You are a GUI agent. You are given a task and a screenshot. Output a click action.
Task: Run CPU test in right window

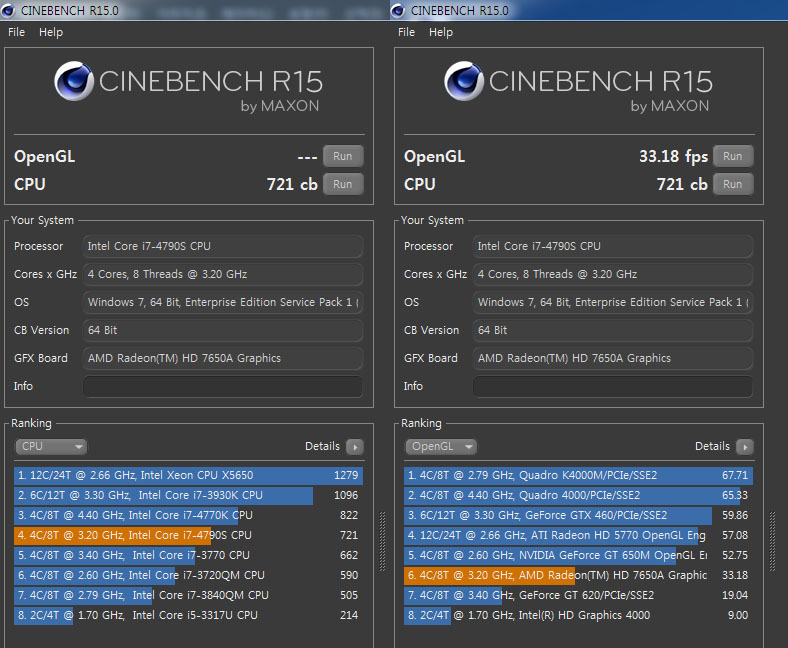tap(733, 184)
